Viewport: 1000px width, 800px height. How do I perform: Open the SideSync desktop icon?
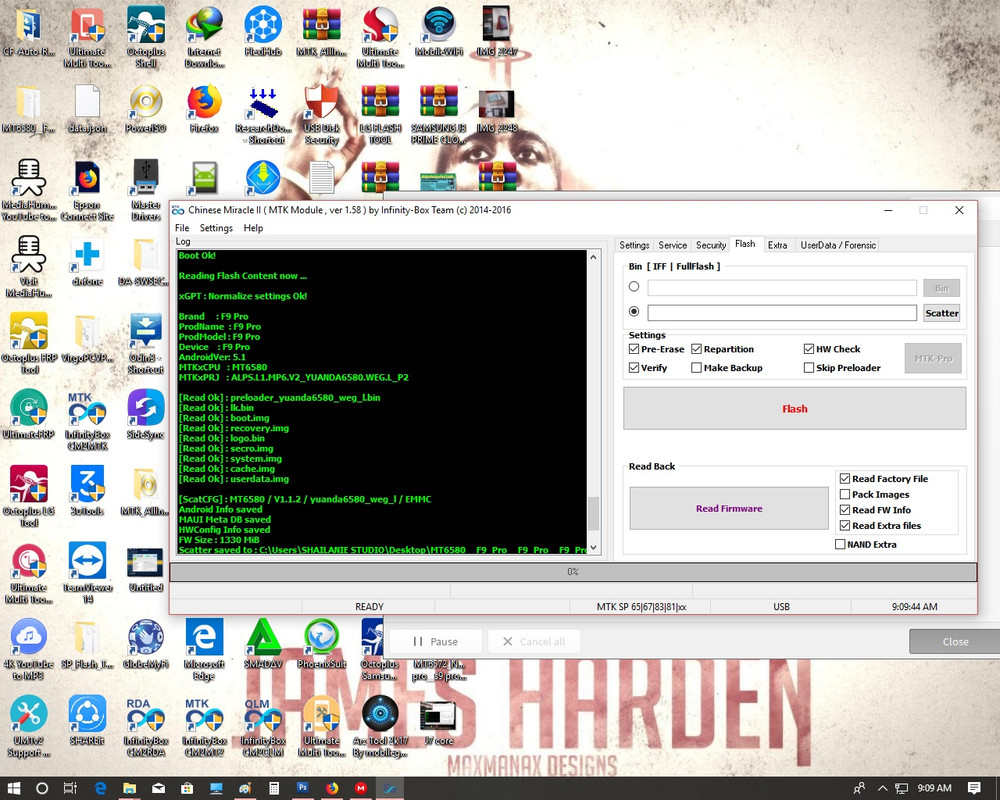(145, 415)
